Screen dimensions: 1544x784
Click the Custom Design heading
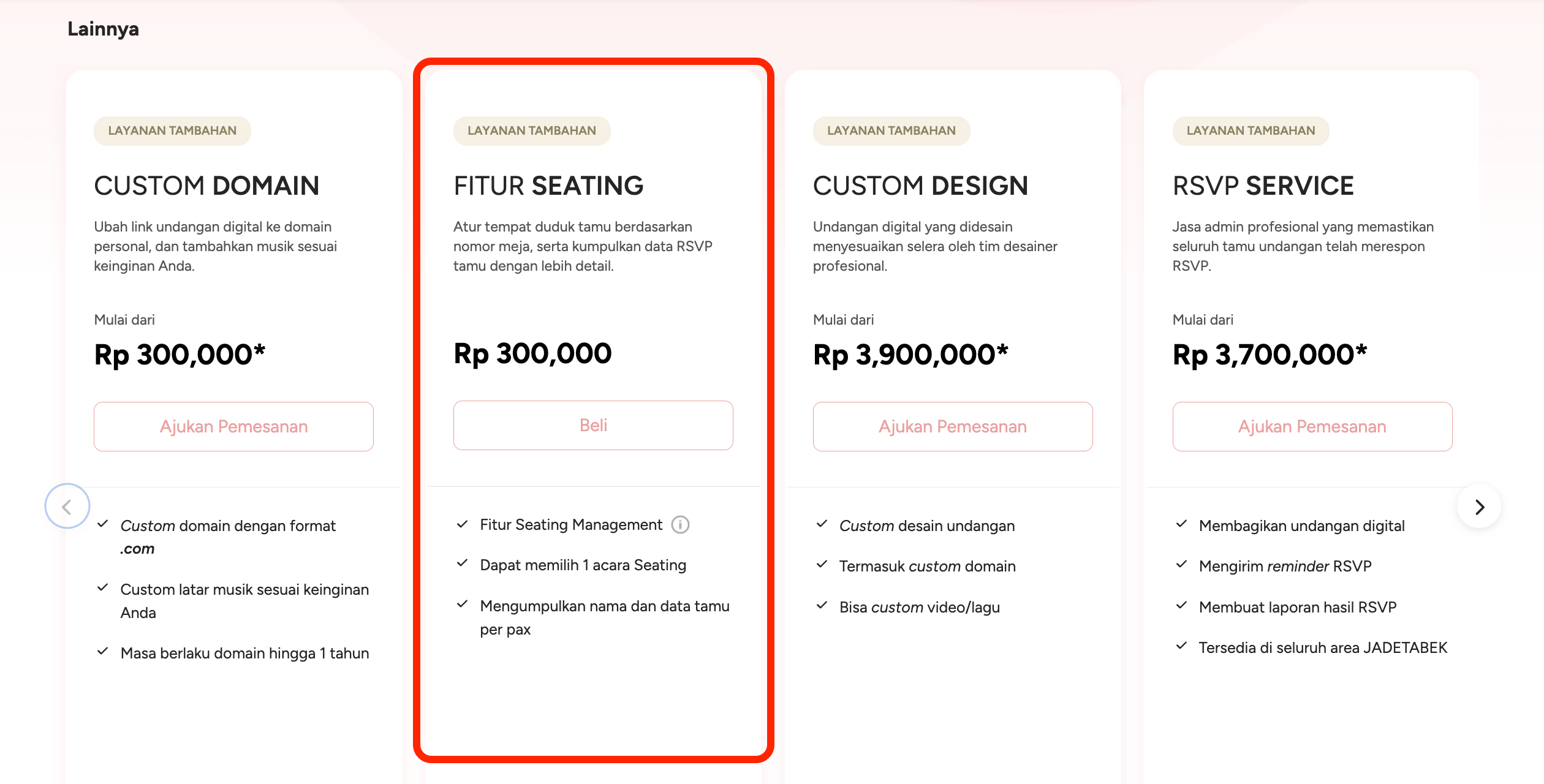tap(920, 186)
